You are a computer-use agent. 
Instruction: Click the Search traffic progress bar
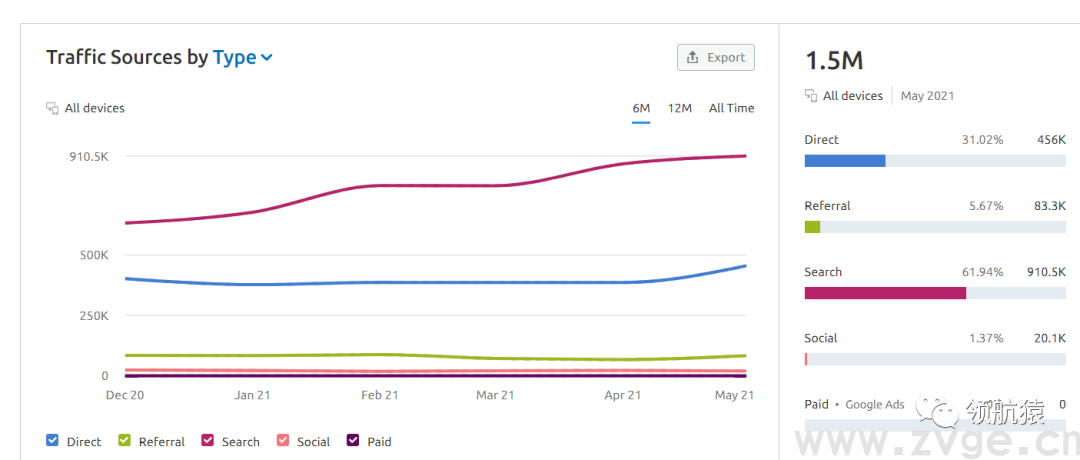coord(885,293)
